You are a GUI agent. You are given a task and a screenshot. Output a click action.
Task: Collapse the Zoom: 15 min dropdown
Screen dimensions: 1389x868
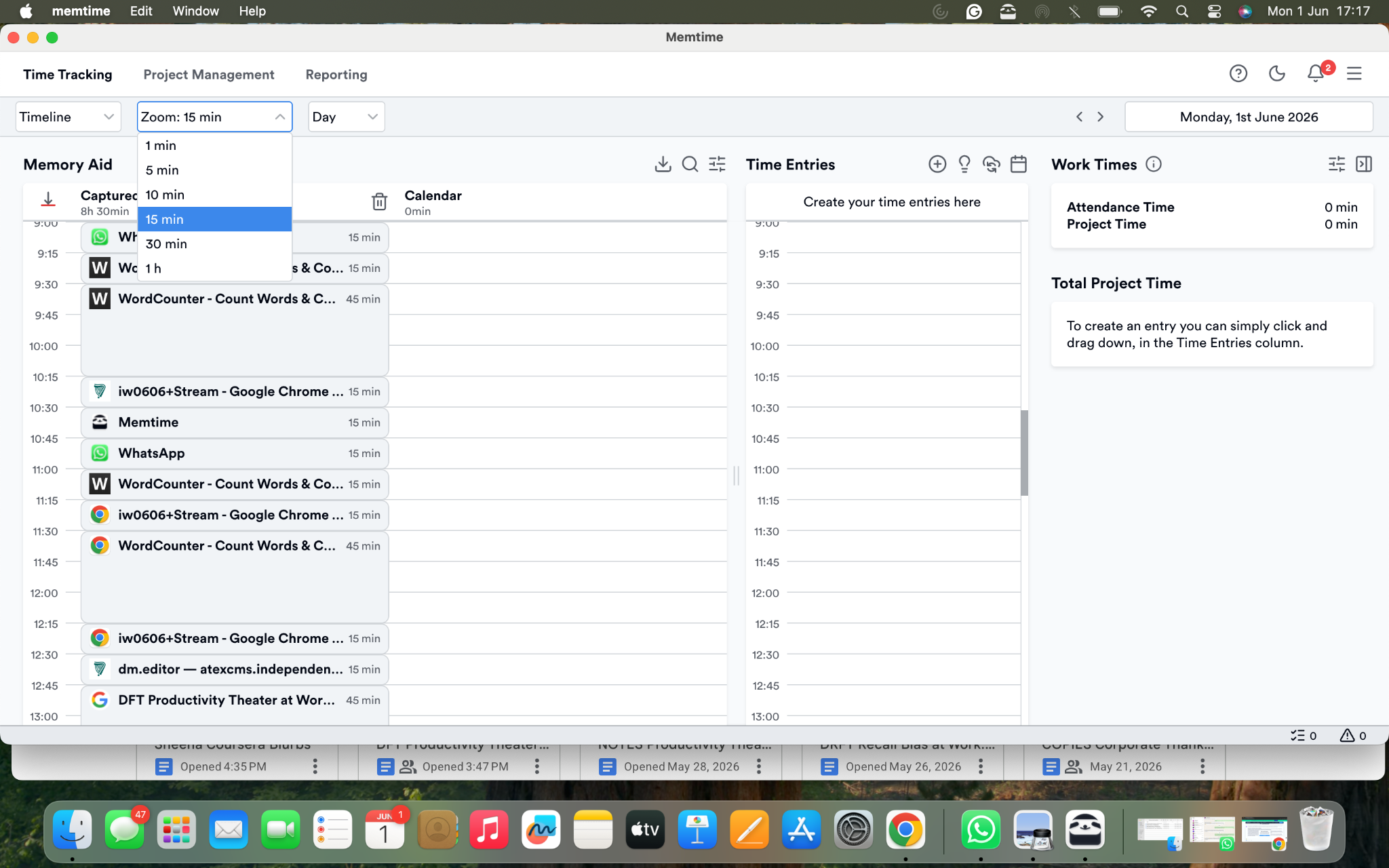pyautogui.click(x=214, y=117)
